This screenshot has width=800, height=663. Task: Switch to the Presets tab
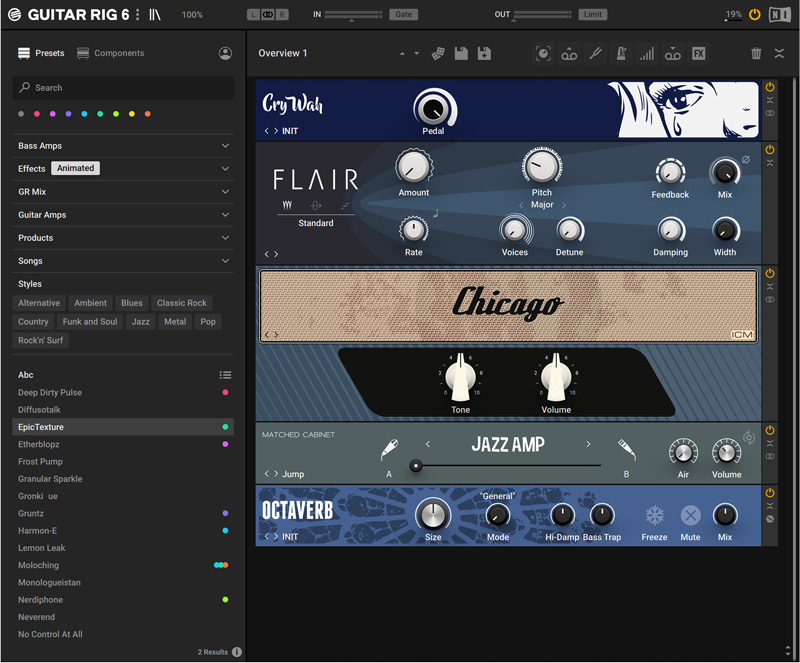point(41,53)
